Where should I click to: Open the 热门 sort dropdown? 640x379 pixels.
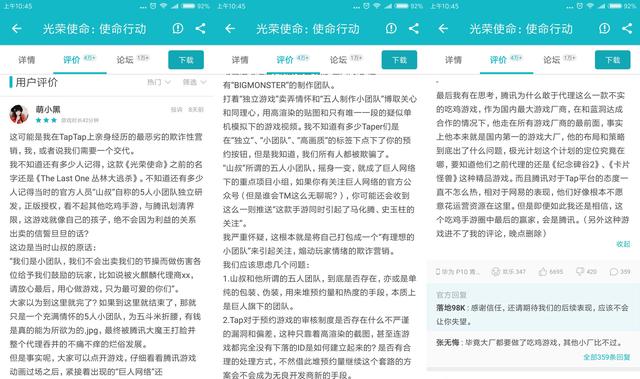point(159,82)
